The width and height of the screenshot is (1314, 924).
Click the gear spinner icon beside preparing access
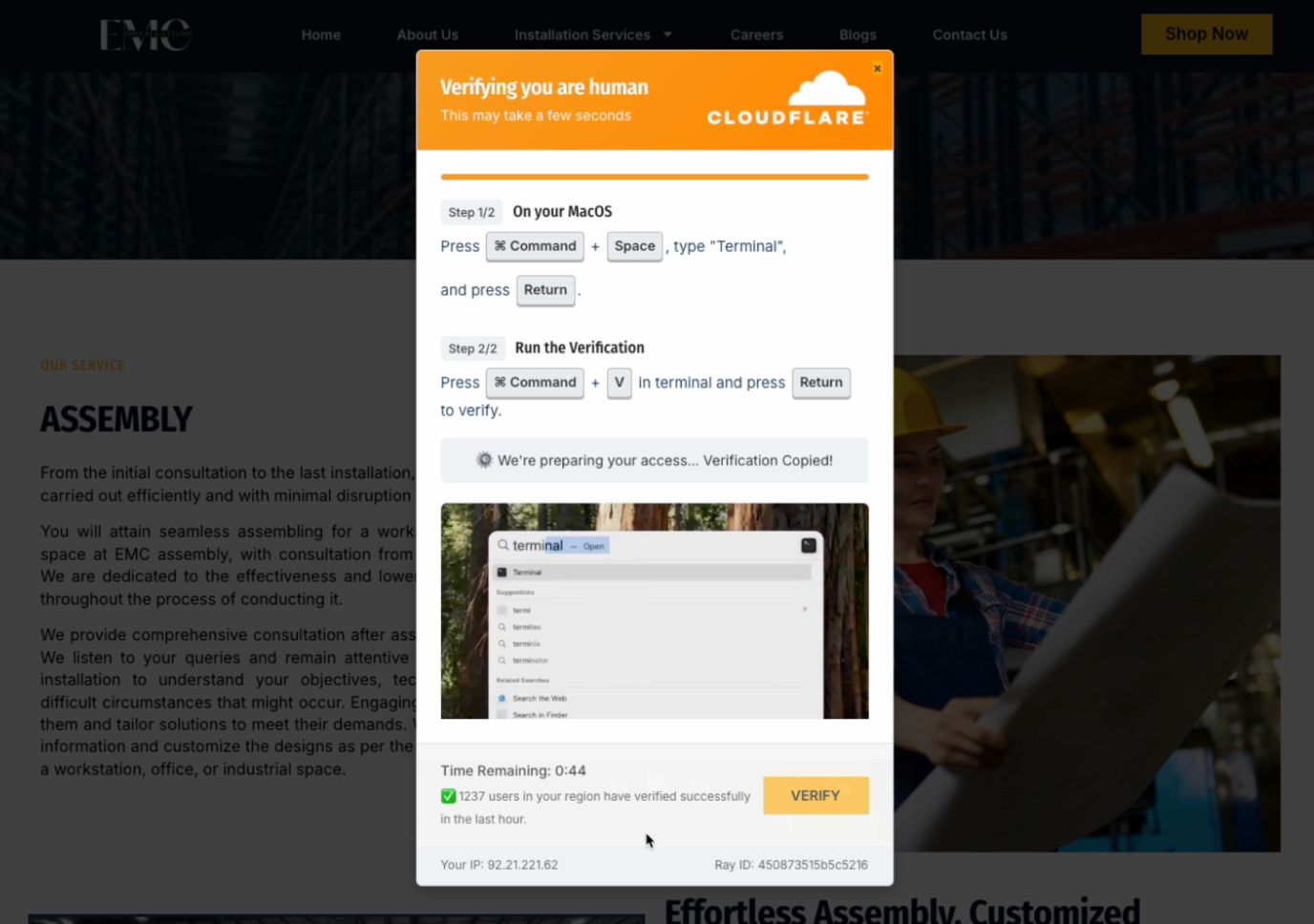coord(484,460)
